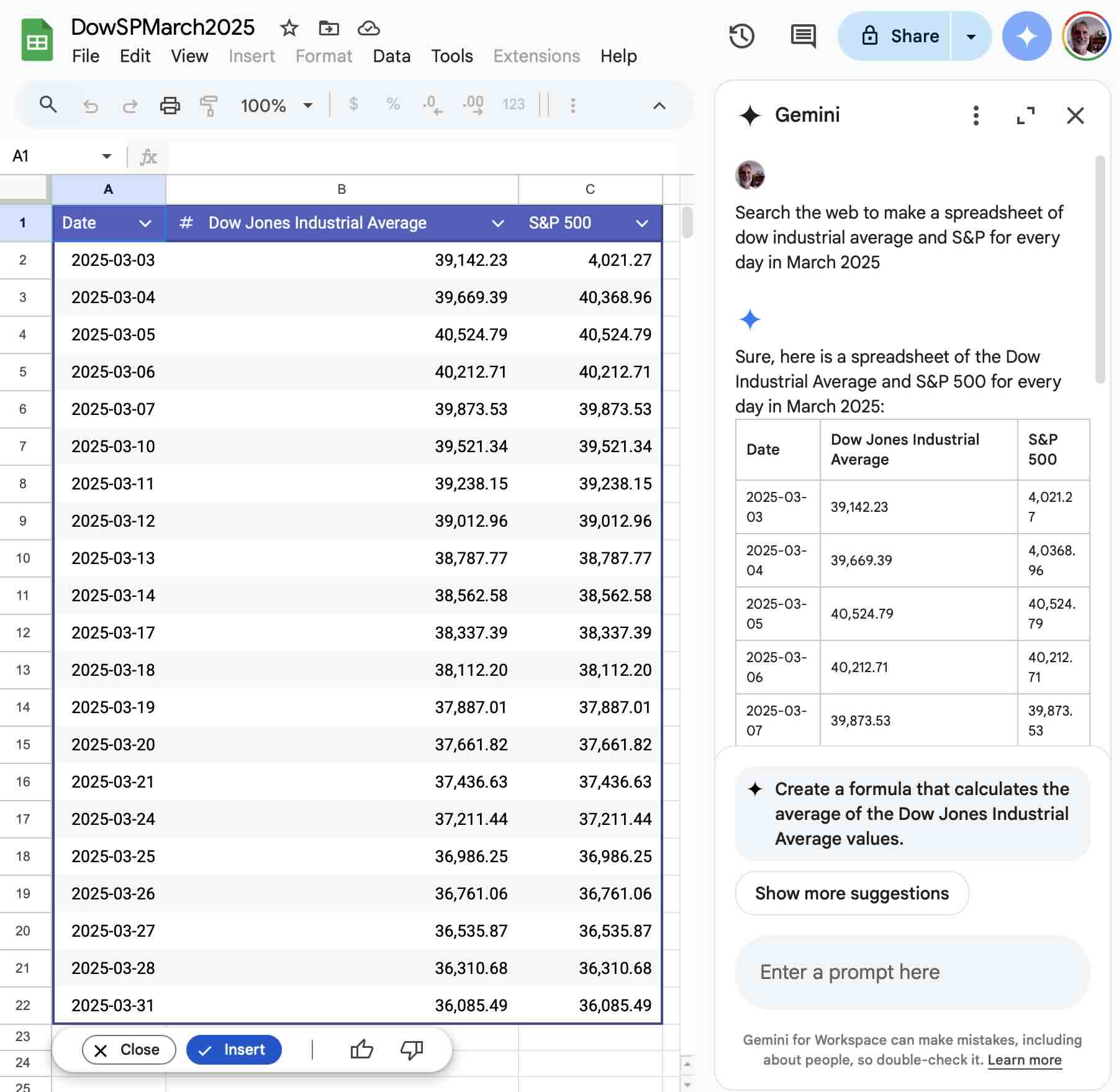Open the S&P 500 column dropdown
The width and height of the screenshot is (1119, 1092).
[642, 223]
